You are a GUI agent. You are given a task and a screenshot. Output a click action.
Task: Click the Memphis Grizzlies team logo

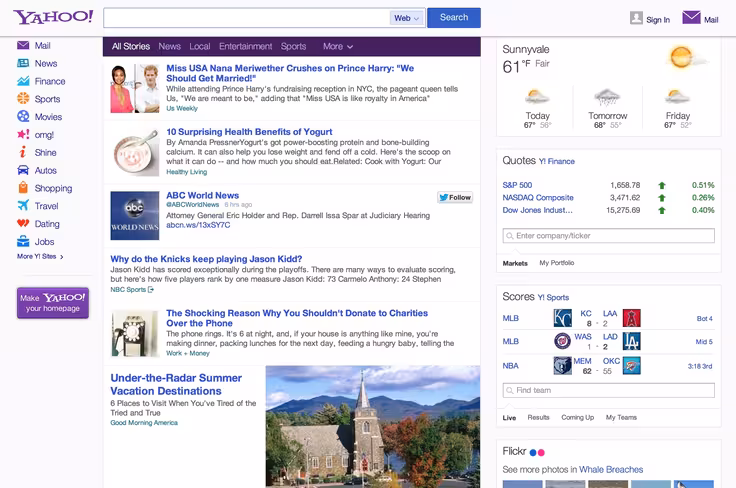tap(562, 366)
